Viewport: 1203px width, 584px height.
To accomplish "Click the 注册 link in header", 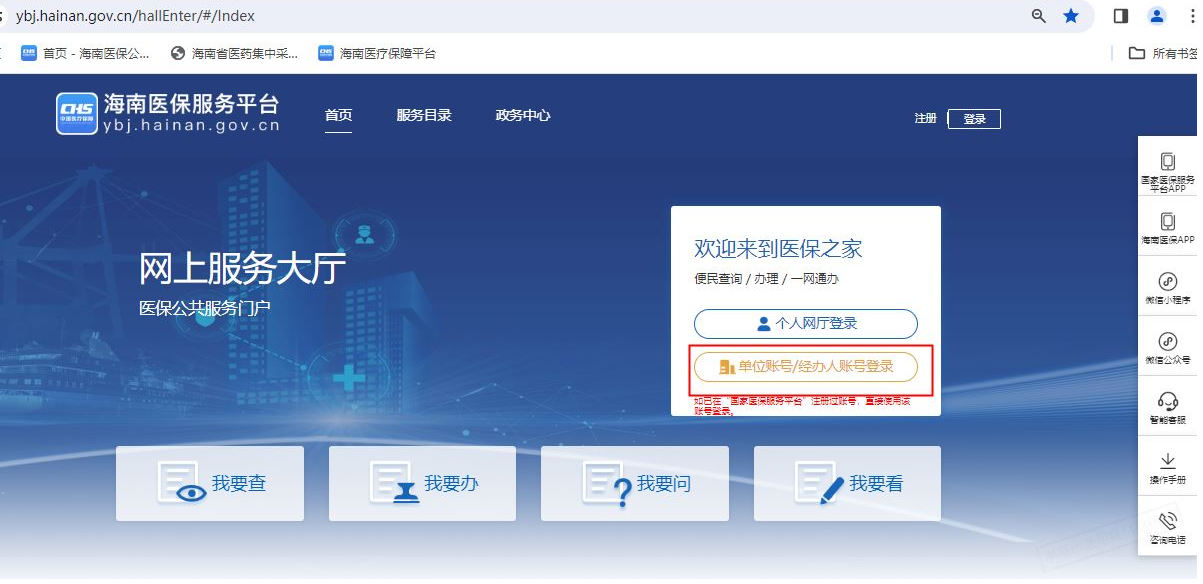I will point(925,119).
